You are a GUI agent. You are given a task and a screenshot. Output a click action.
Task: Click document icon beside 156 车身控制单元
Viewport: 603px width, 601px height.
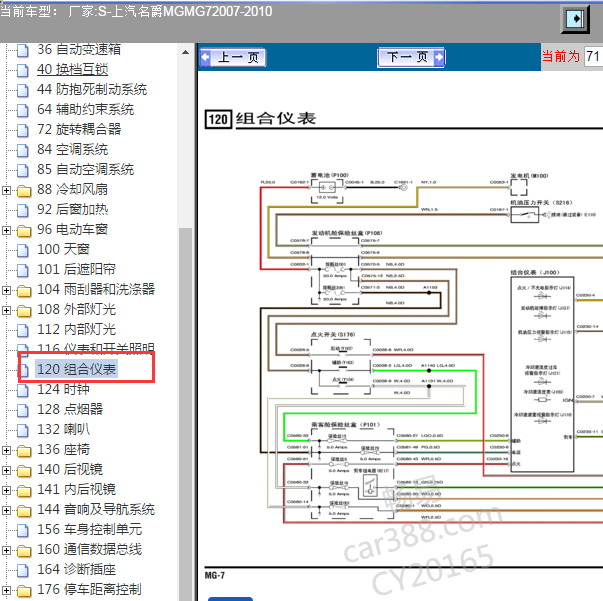(x=23, y=530)
